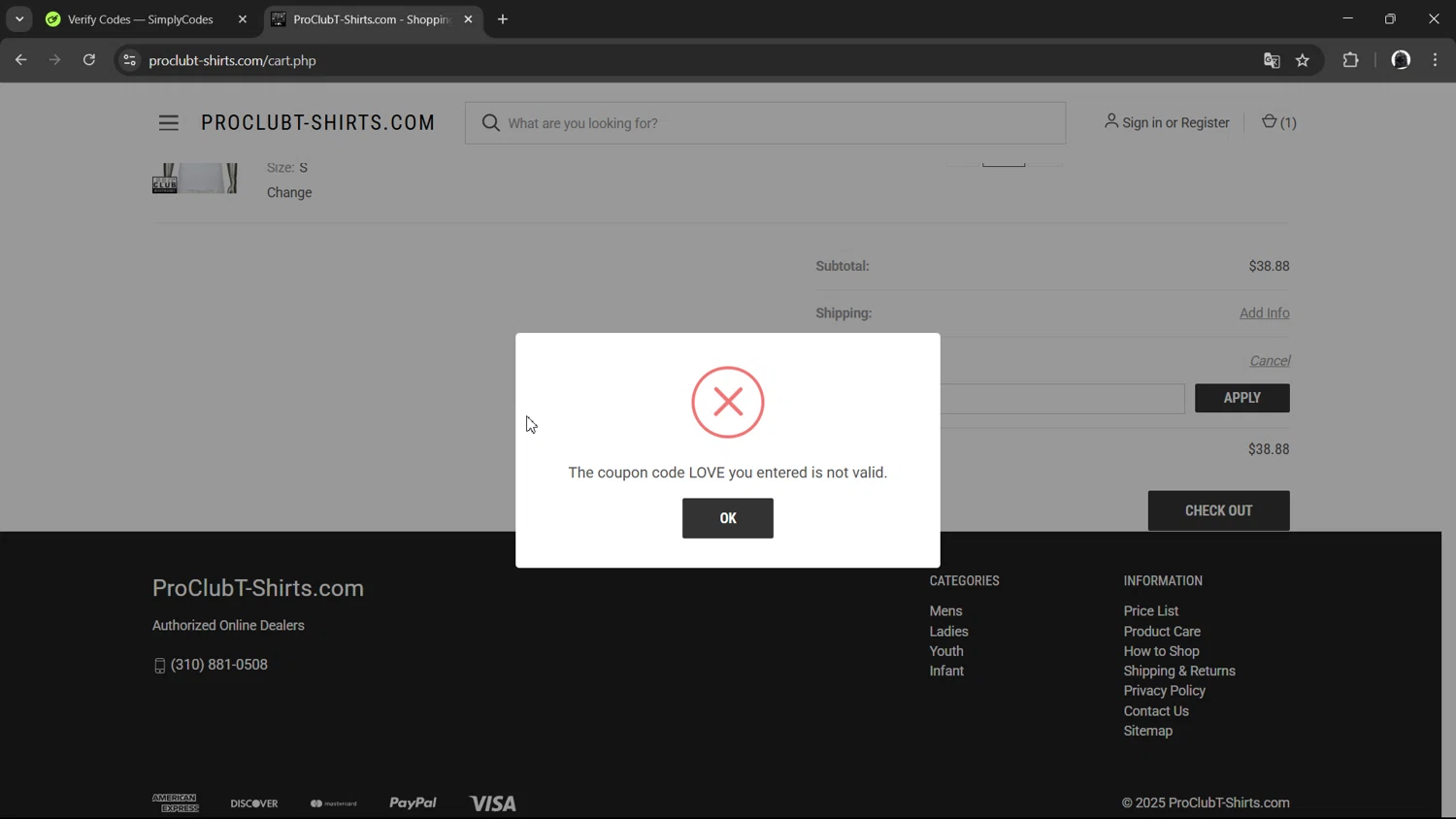Open the Sitemap link

click(x=1147, y=731)
